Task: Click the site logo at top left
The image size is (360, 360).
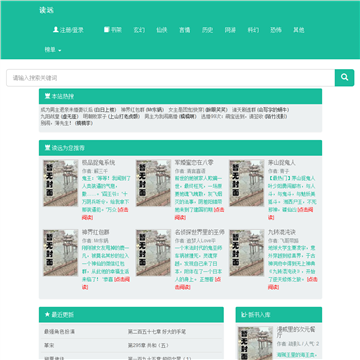Action: pyautogui.click(x=46, y=10)
